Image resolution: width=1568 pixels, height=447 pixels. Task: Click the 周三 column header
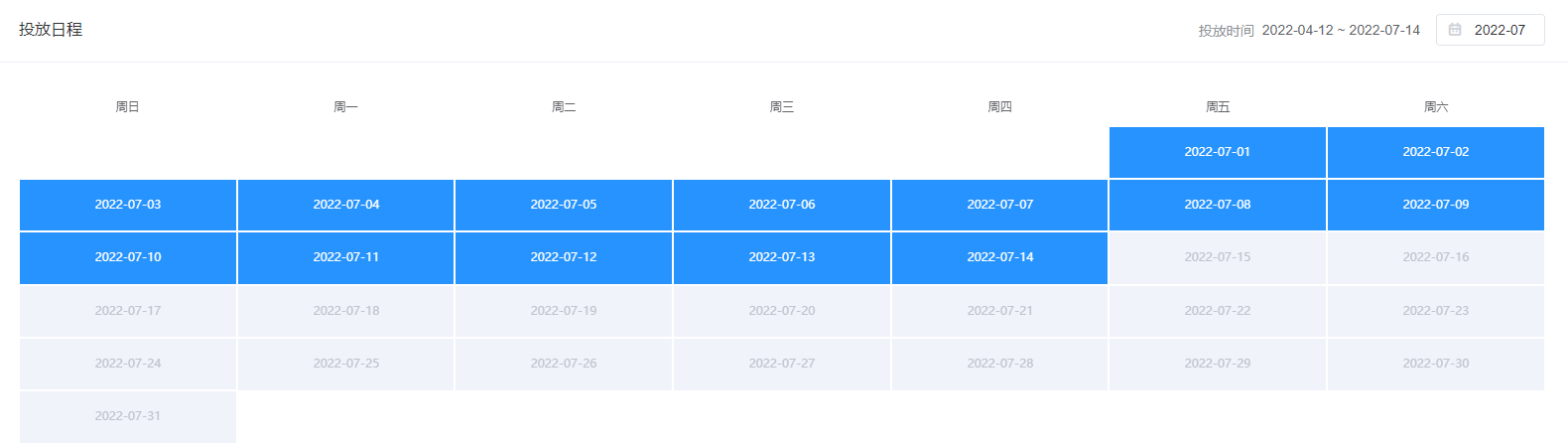782,106
